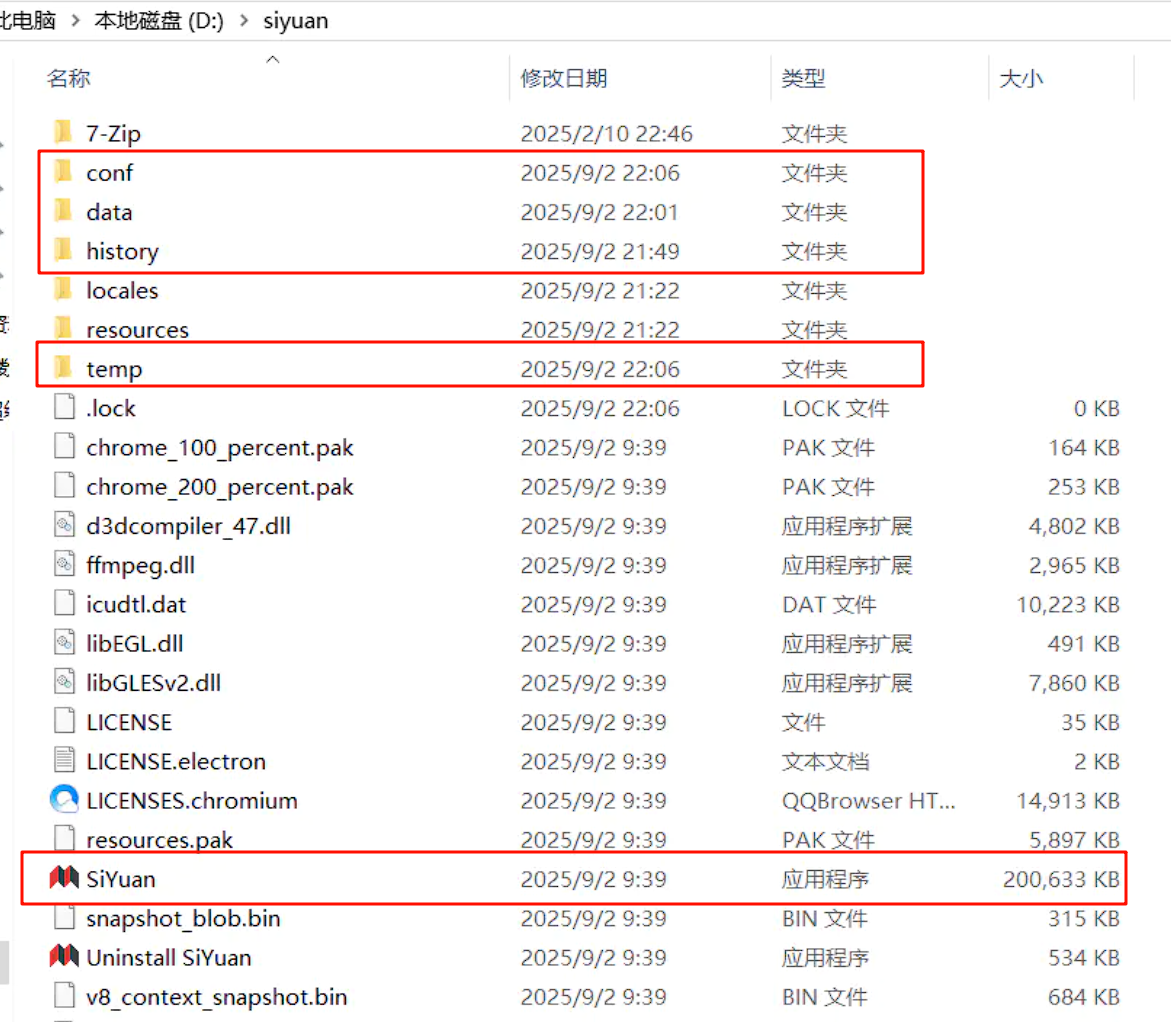
Task: Select the resources folder name
Action: (x=137, y=329)
